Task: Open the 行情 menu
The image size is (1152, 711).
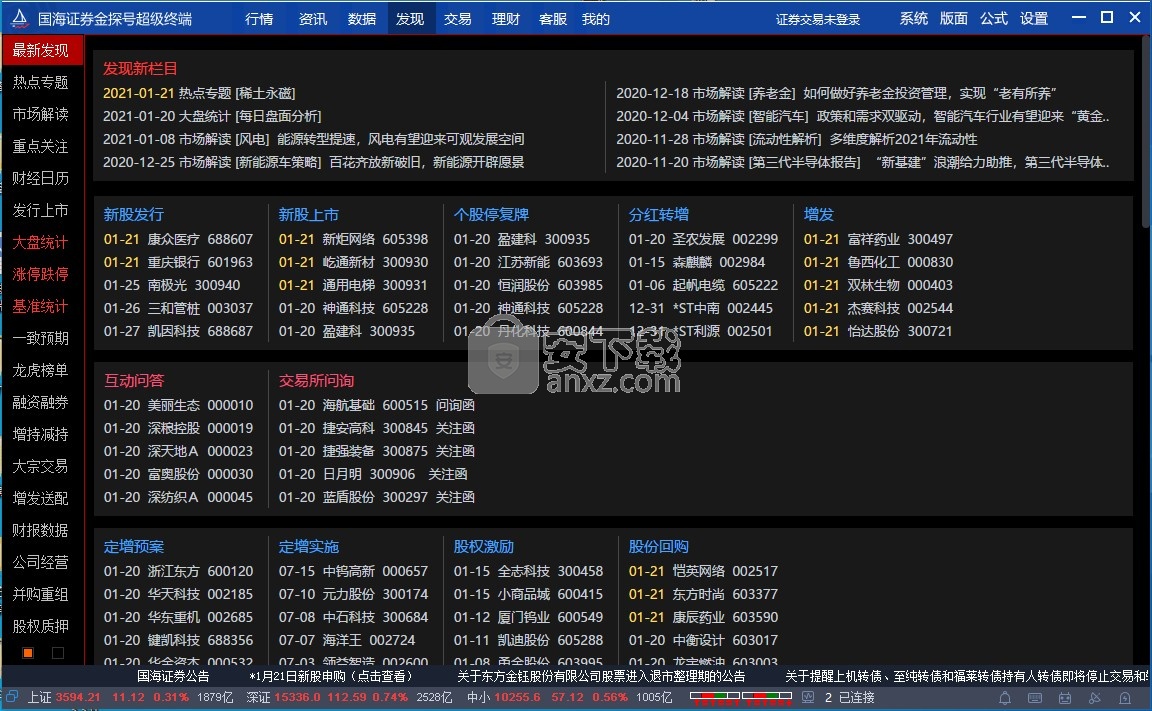Action: coord(259,19)
